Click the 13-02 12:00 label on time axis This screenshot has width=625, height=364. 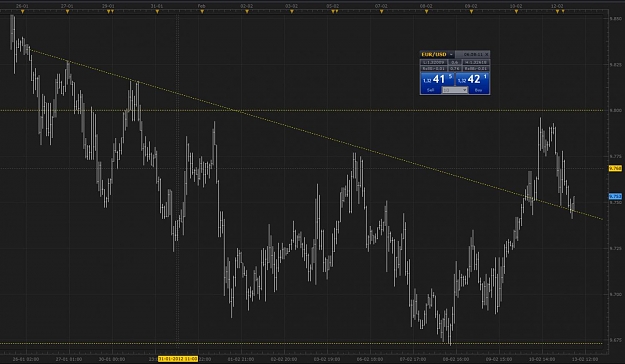586,359
